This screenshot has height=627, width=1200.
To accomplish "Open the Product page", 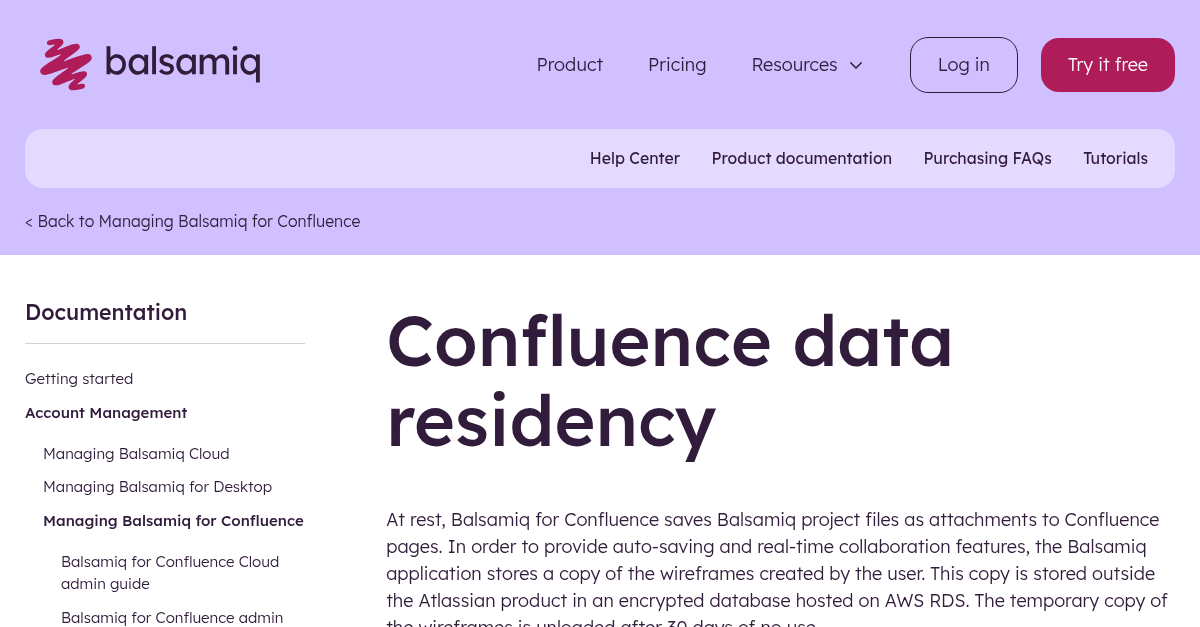I will pos(570,65).
